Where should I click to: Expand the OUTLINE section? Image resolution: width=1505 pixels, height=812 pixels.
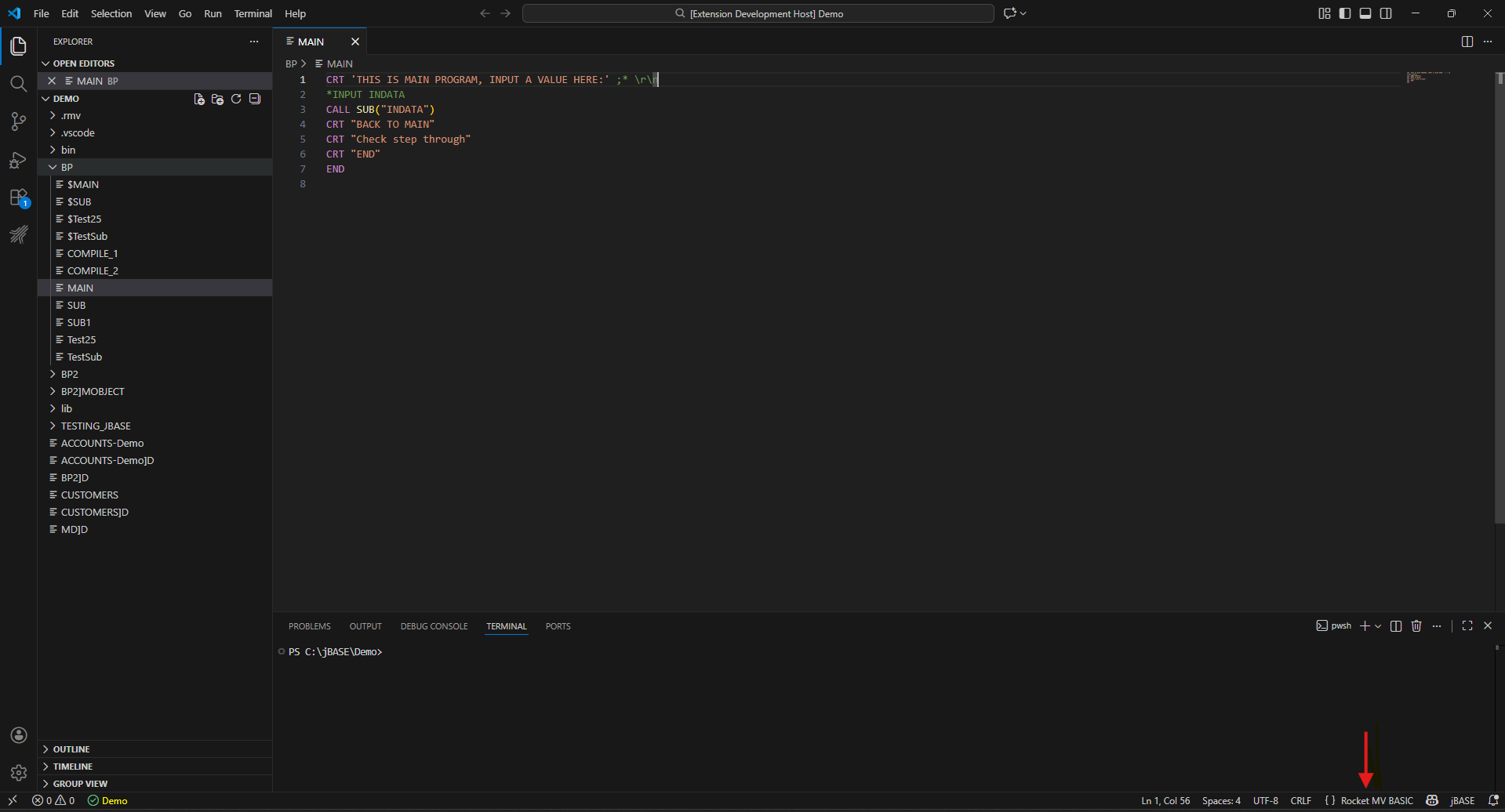[71, 749]
